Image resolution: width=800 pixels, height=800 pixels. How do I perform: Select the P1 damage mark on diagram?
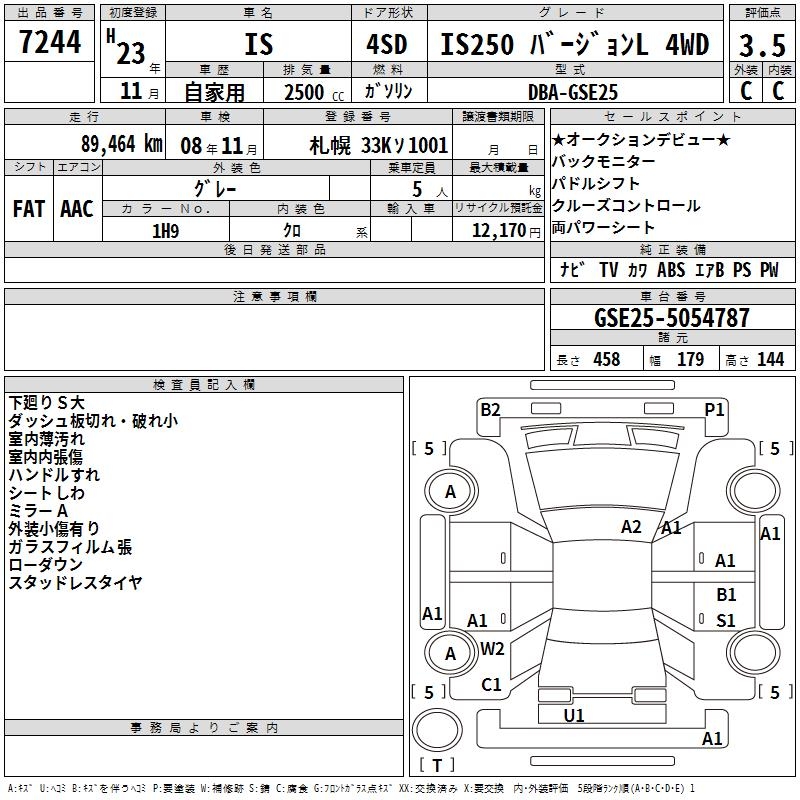tap(714, 410)
